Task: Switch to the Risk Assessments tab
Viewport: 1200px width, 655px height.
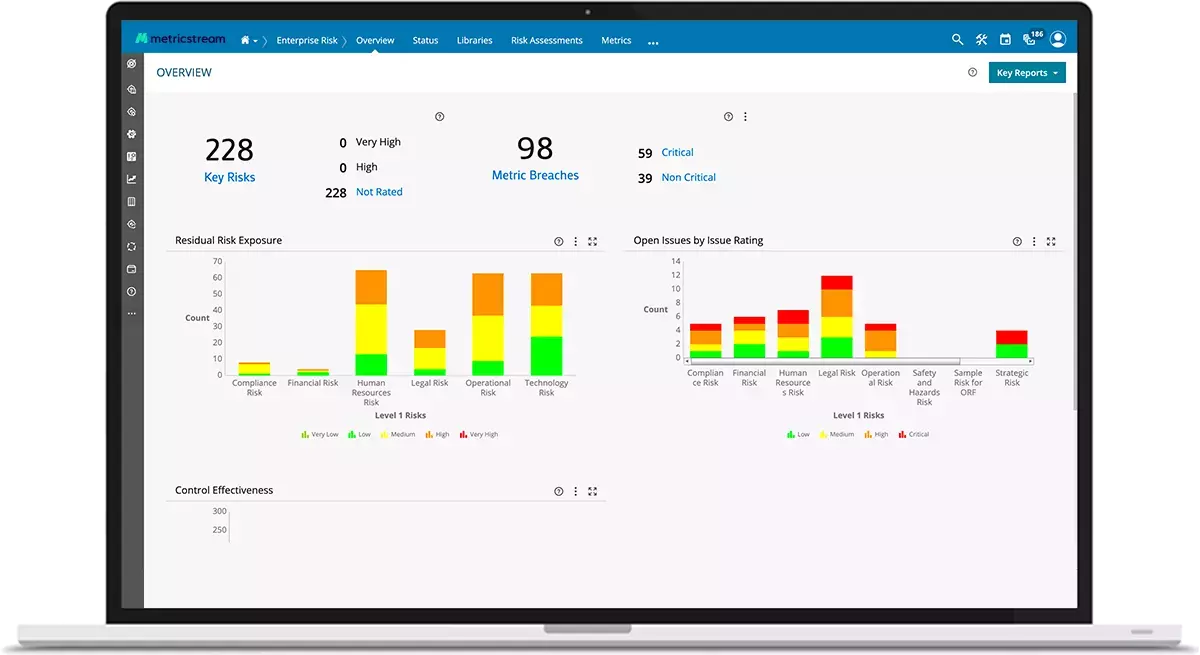Action: [x=546, y=41]
